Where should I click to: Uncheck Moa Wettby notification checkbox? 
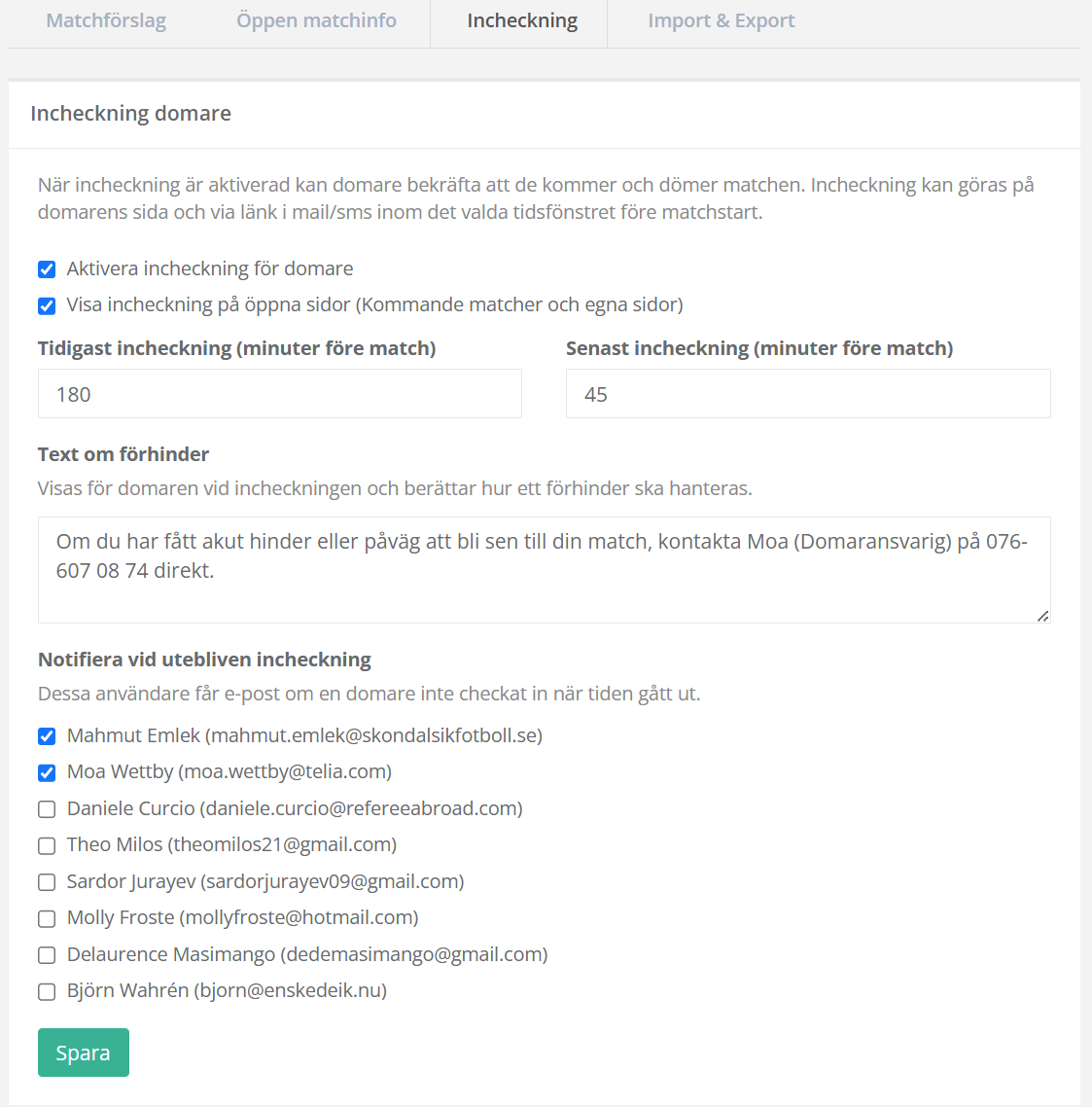[47, 773]
